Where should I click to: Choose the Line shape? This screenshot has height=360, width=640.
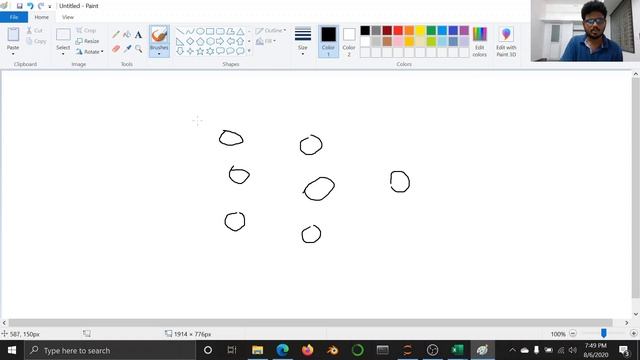pyautogui.click(x=180, y=31)
